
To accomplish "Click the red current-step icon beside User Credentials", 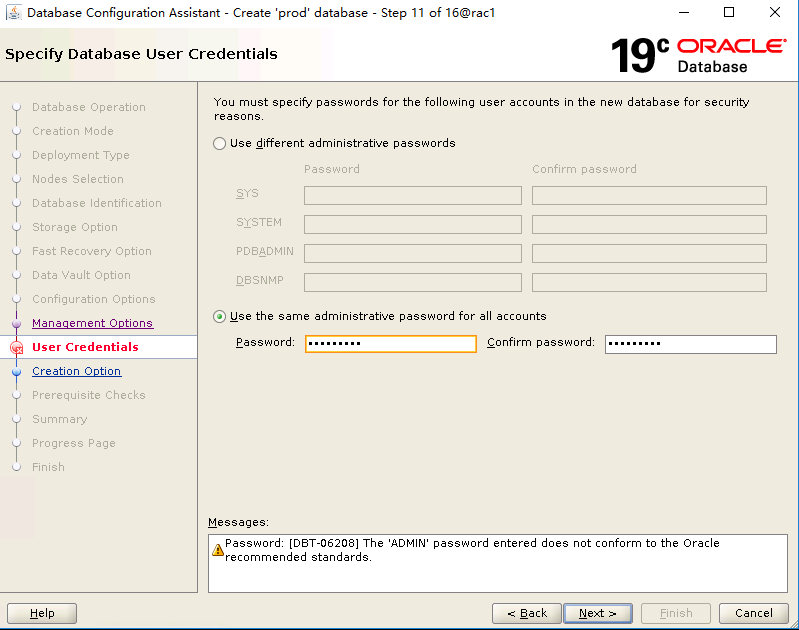I will click(17, 348).
